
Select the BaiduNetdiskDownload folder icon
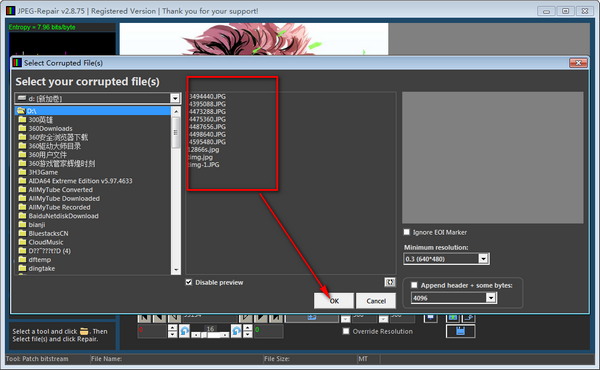[x=22, y=216]
